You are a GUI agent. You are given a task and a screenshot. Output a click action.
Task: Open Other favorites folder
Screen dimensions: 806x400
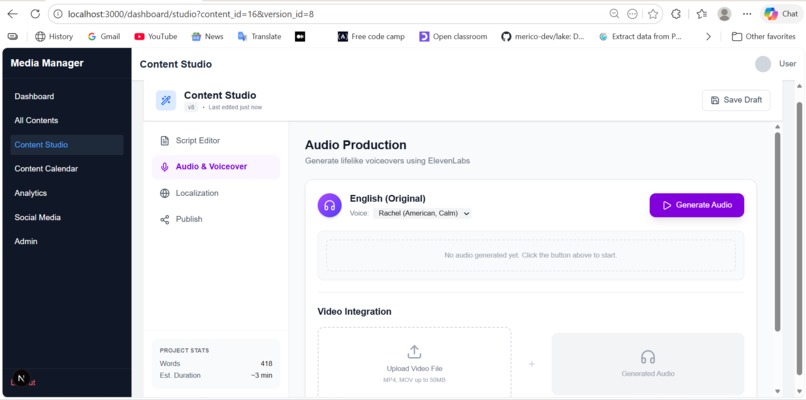click(763, 37)
